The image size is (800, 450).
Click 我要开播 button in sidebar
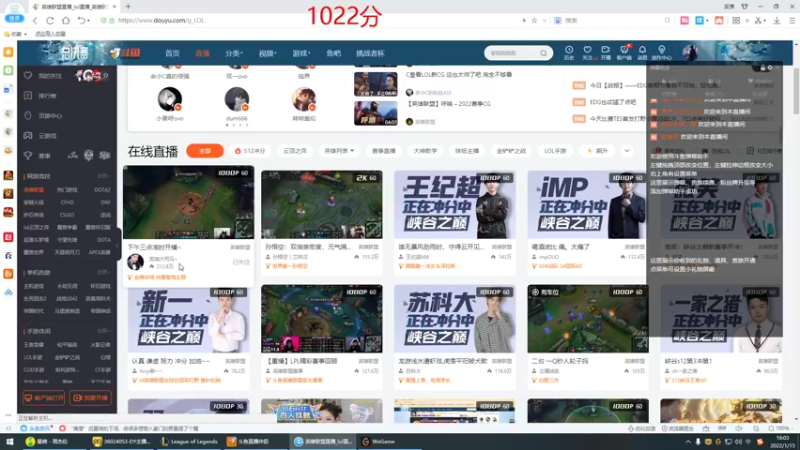pyautogui.click(x=90, y=397)
